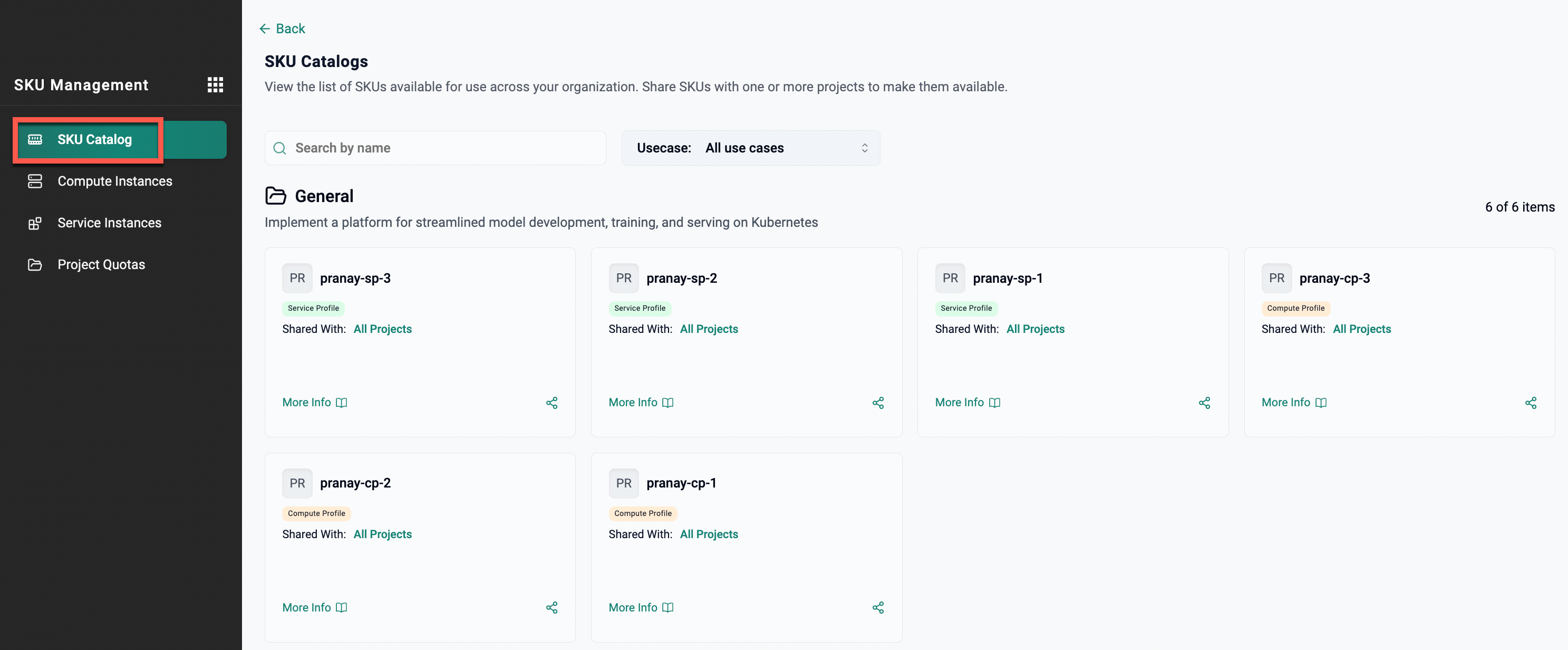
Task: Share the pranay-sp-1 SKU
Action: 1204,403
